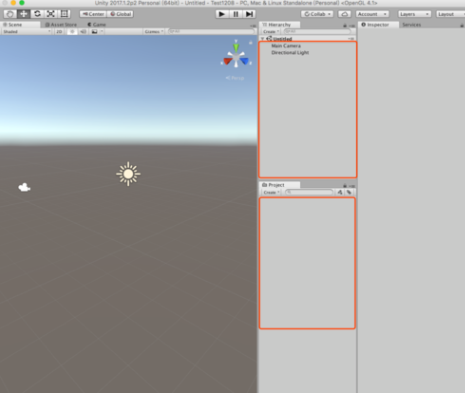The height and width of the screenshot is (393, 465).
Task: Open the Account dropdown
Action: click(372, 14)
